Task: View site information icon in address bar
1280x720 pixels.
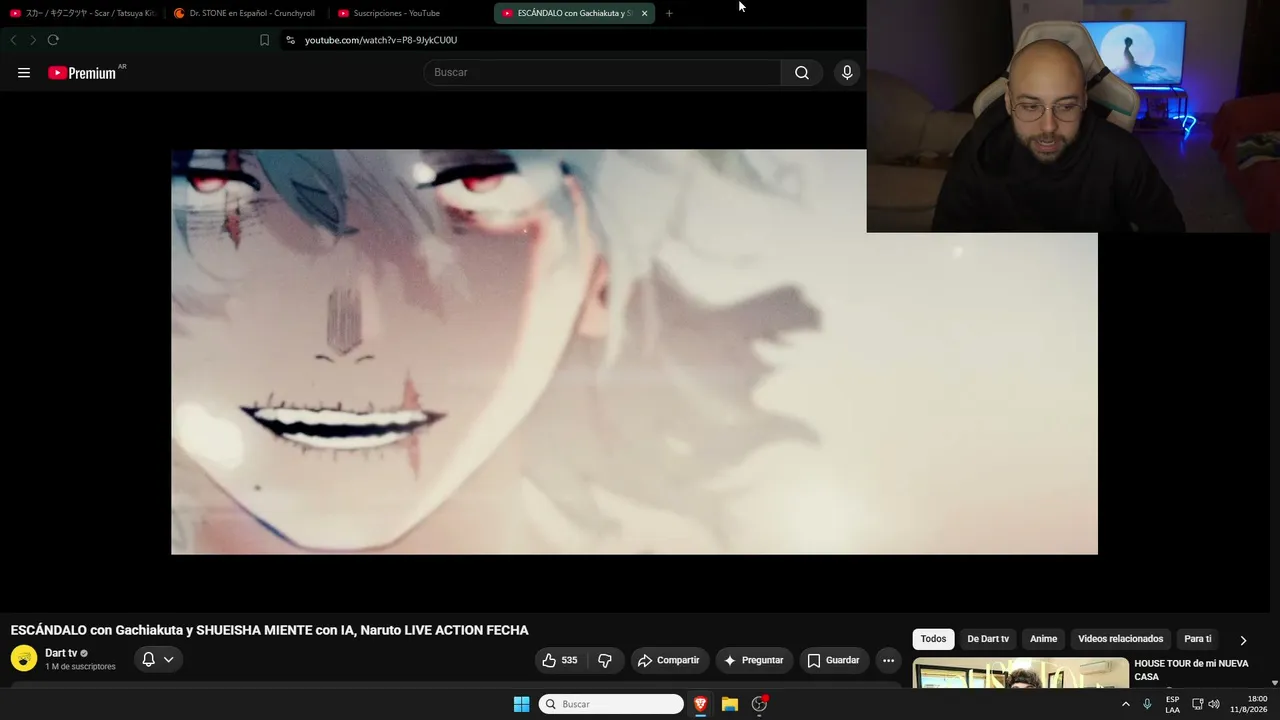Action: point(290,40)
